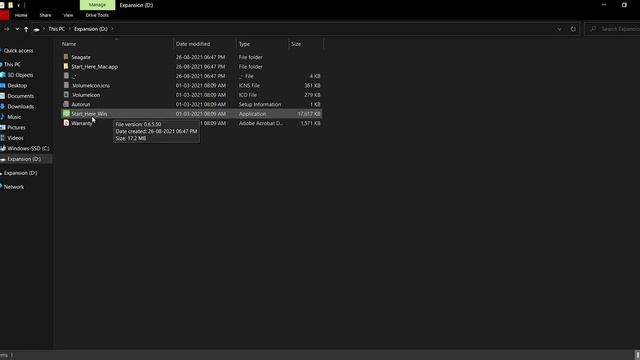This screenshot has height=360, width=640.
Task: Click the Start_Here_Win file name
Action: point(89,113)
